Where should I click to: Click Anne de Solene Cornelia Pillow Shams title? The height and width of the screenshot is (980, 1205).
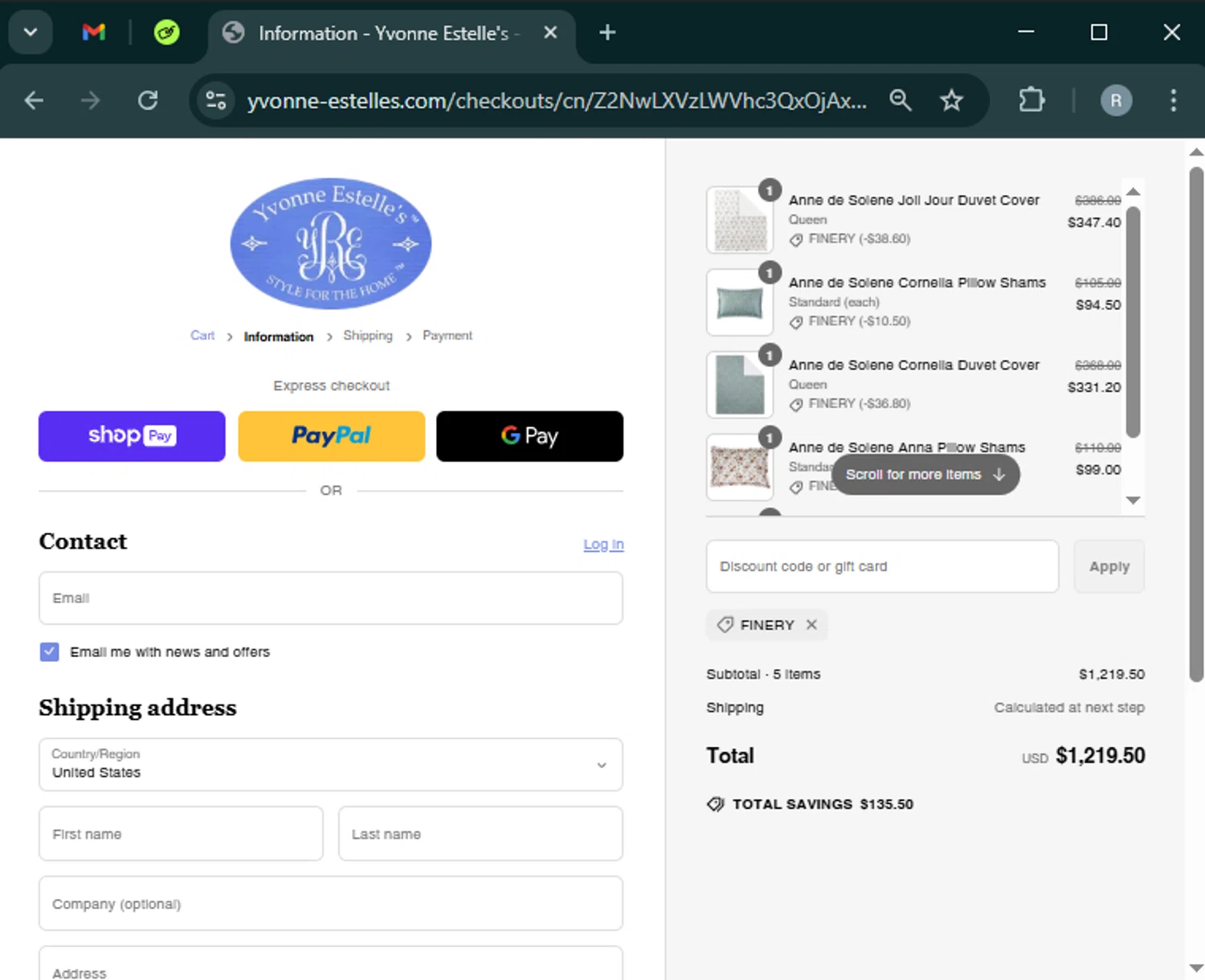pos(917,283)
